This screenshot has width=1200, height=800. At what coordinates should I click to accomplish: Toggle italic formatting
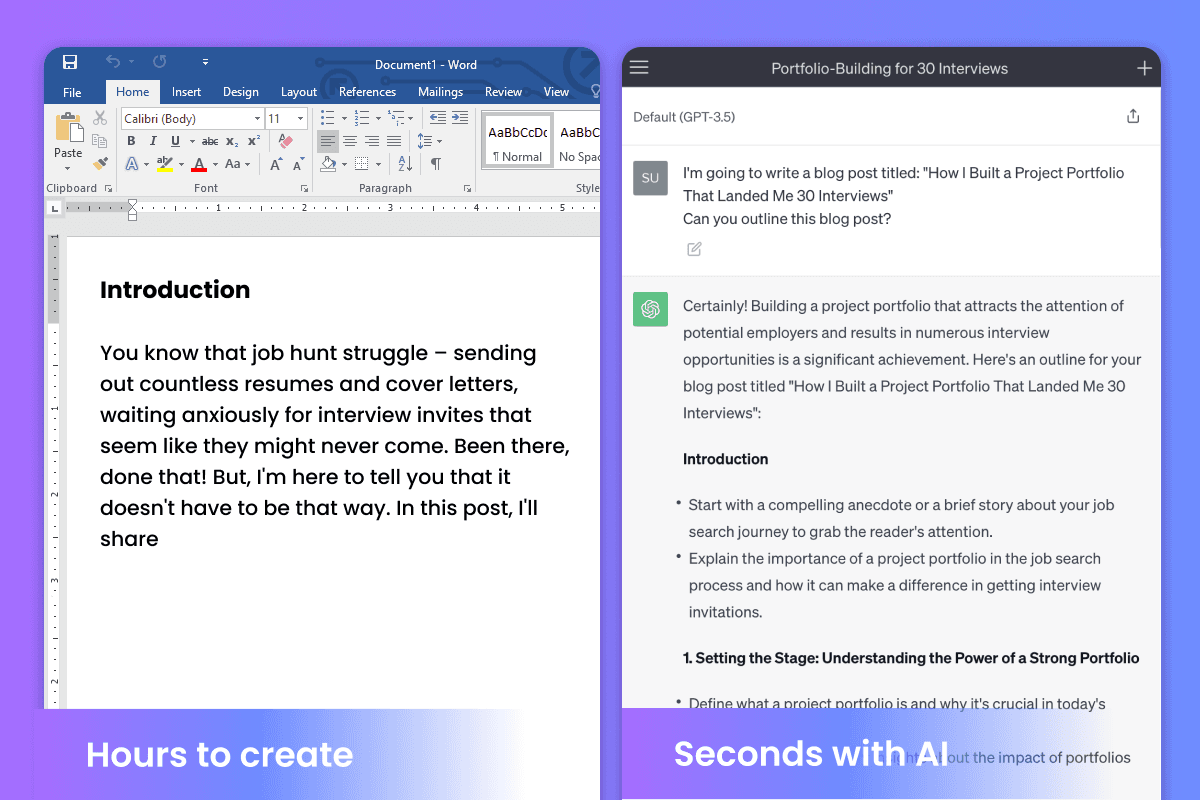[x=153, y=141]
